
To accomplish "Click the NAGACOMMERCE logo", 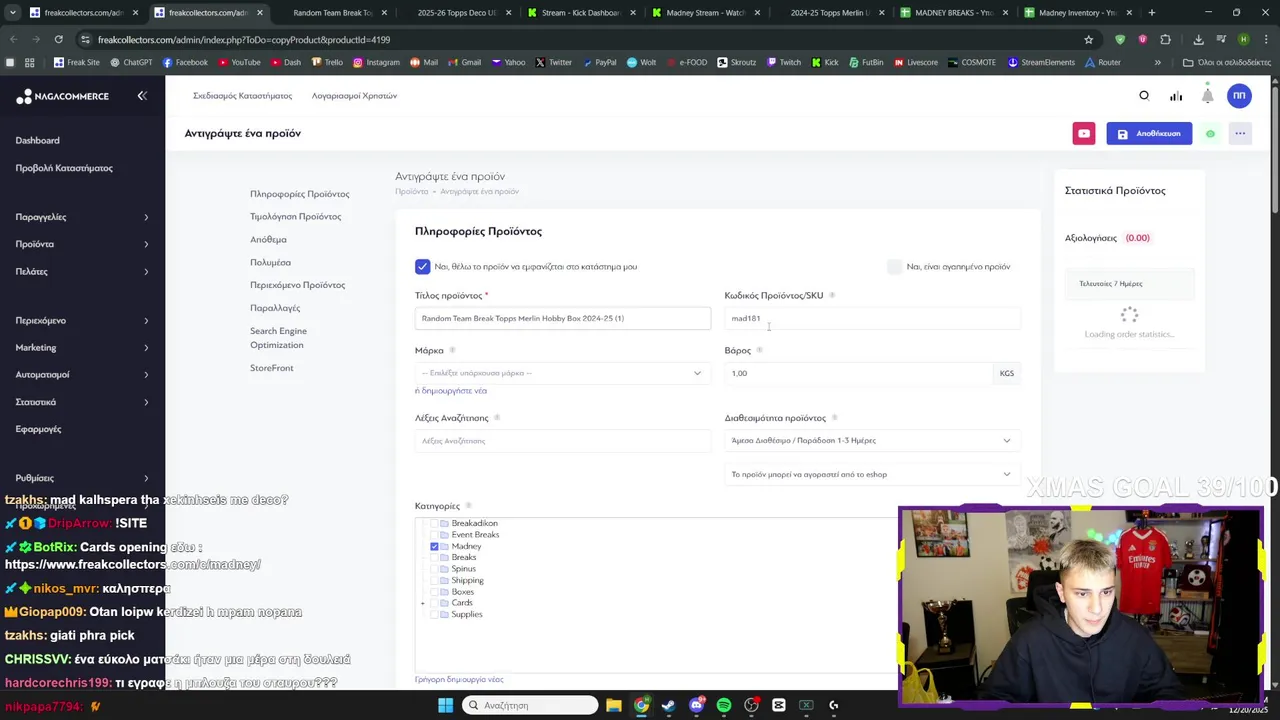I will [62, 96].
